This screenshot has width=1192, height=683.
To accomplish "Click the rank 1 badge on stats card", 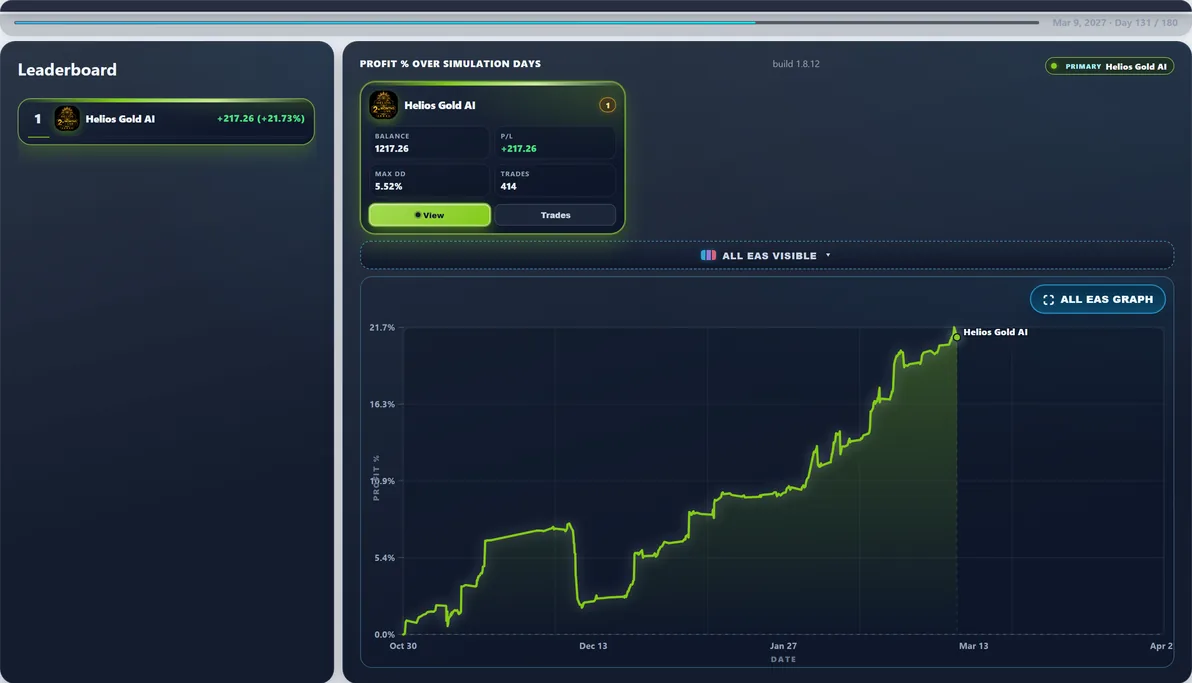I will tap(607, 105).
